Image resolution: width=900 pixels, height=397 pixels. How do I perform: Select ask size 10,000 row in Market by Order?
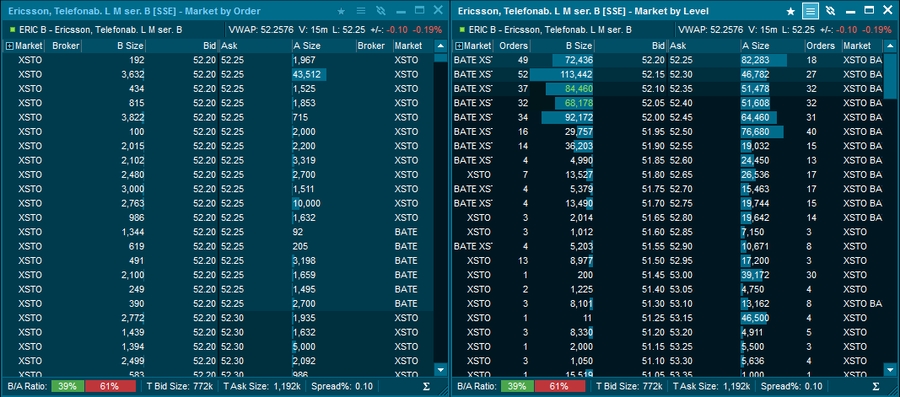tap(307, 204)
